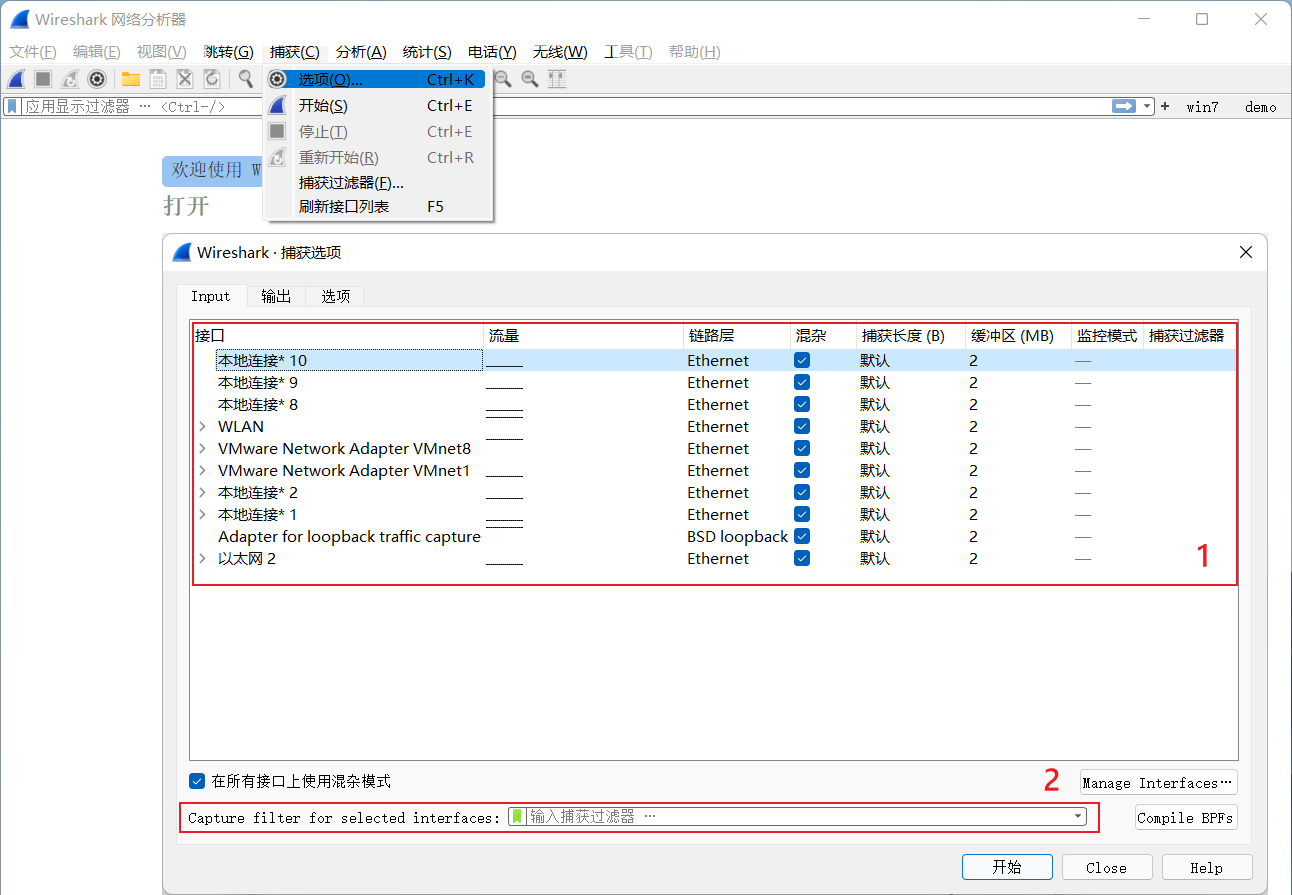The height and width of the screenshot is (895, 1292).
Task: Switch to the 选项 tab in dialog
Action: (336, 296)
